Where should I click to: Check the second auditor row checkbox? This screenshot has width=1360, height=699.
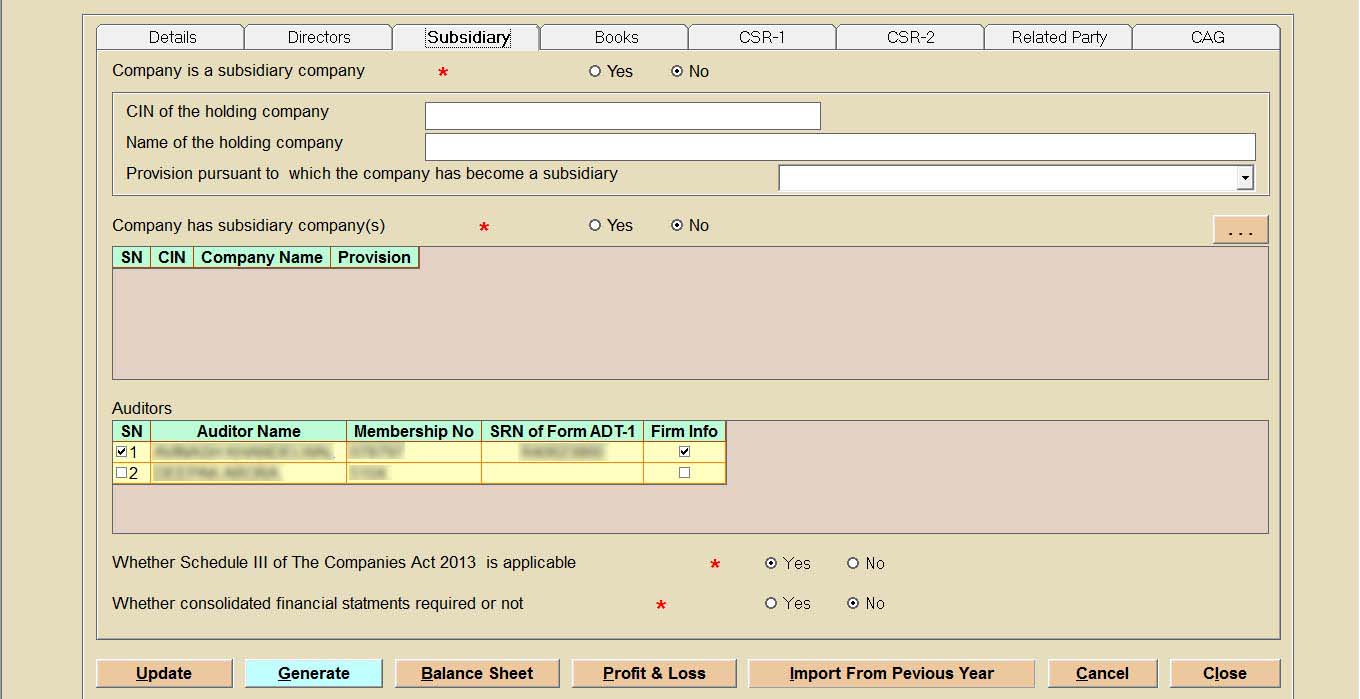[122, 473]
